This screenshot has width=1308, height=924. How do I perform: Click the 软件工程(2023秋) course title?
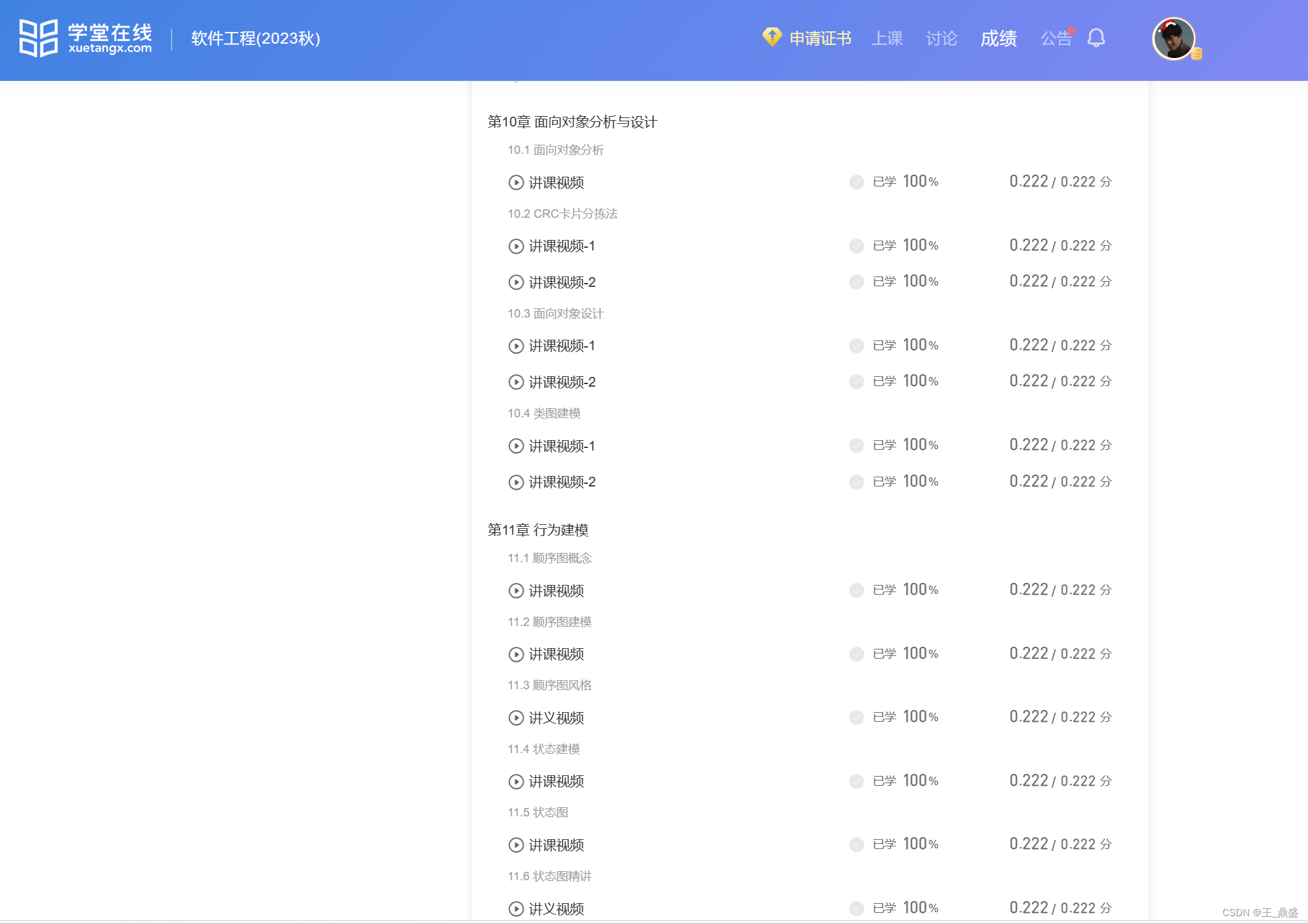click(256, 38)
